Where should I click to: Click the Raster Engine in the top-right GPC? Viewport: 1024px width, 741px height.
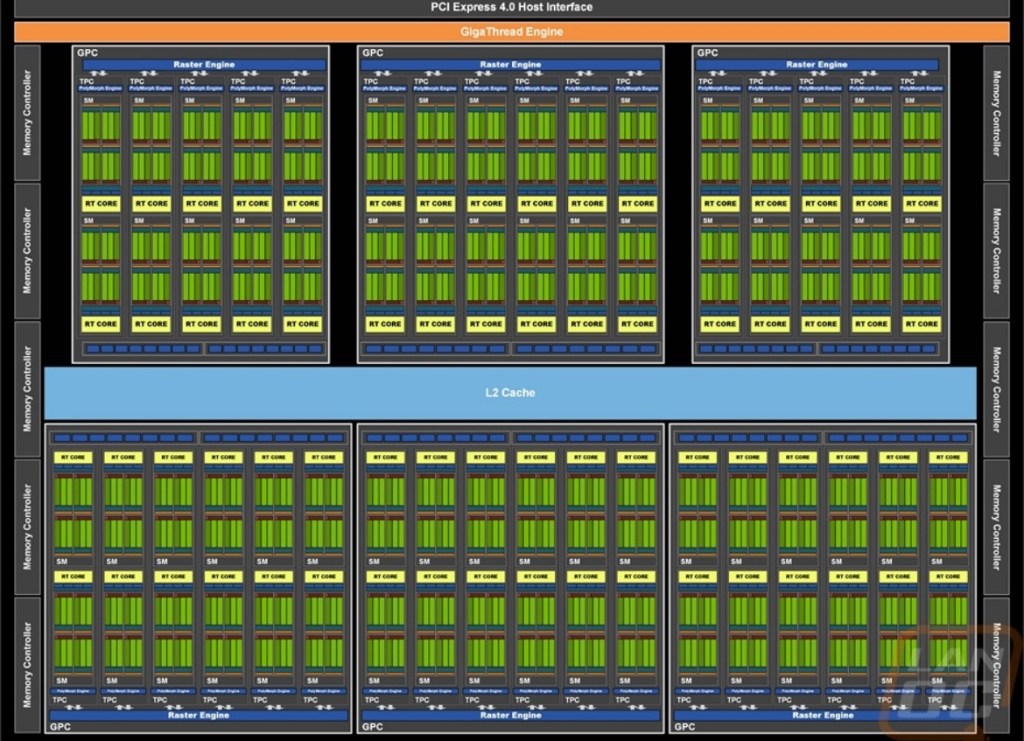817,65
